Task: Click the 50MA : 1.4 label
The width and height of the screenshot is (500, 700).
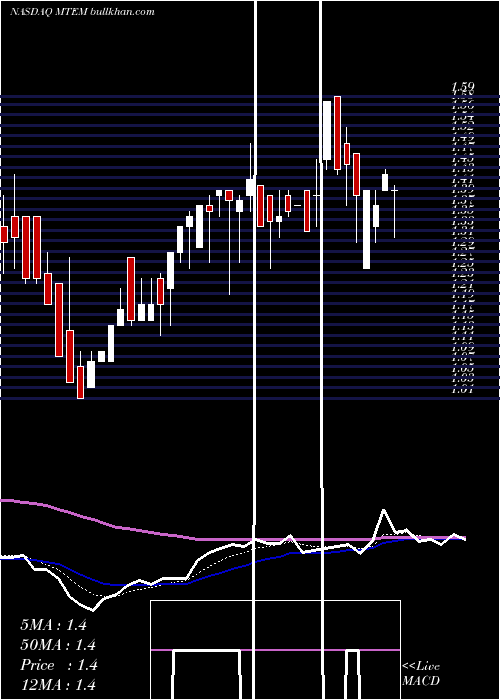Action: click(x=58, y=645)
